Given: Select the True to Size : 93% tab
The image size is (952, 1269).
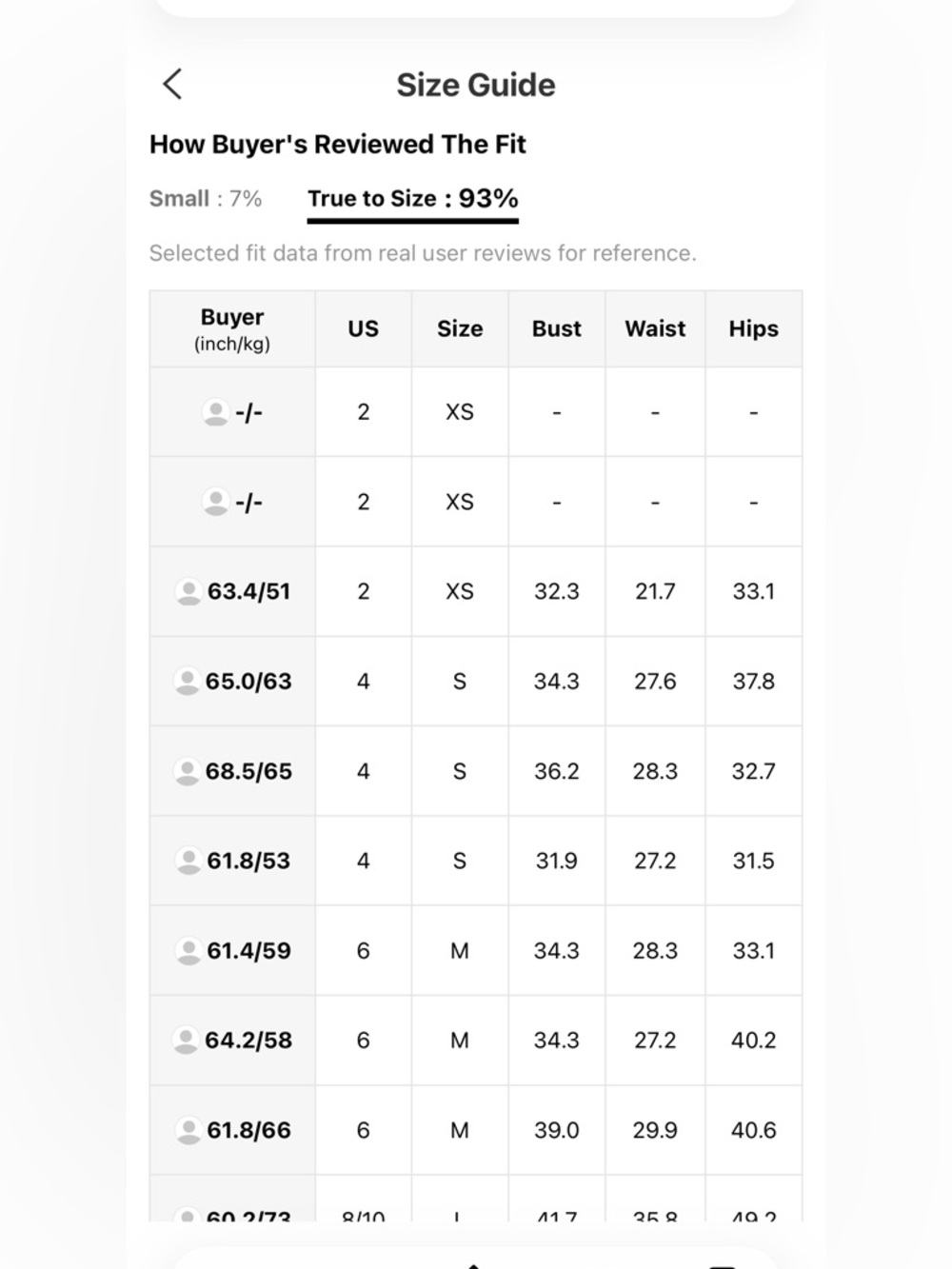Looking at the screenshot, I should (412, 198).
